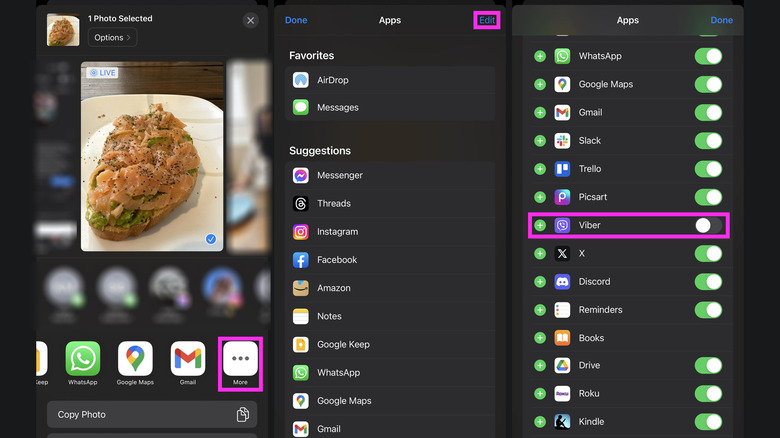
Task: Choose Messenger from Suggestions
Action: [x=390, y=175]
